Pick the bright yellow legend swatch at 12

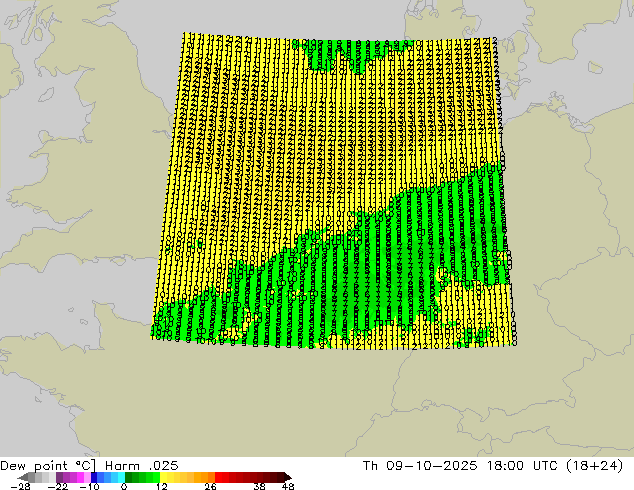(x=163, y=477)
